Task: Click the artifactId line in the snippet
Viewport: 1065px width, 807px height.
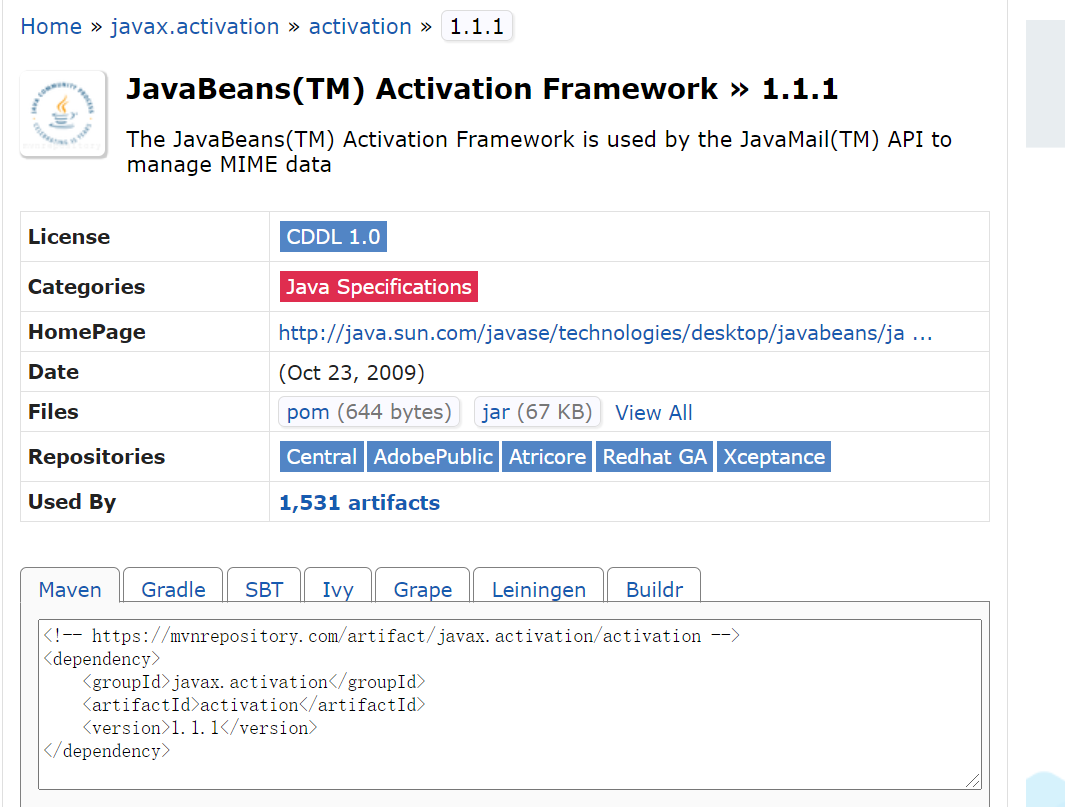Action: 253,705
